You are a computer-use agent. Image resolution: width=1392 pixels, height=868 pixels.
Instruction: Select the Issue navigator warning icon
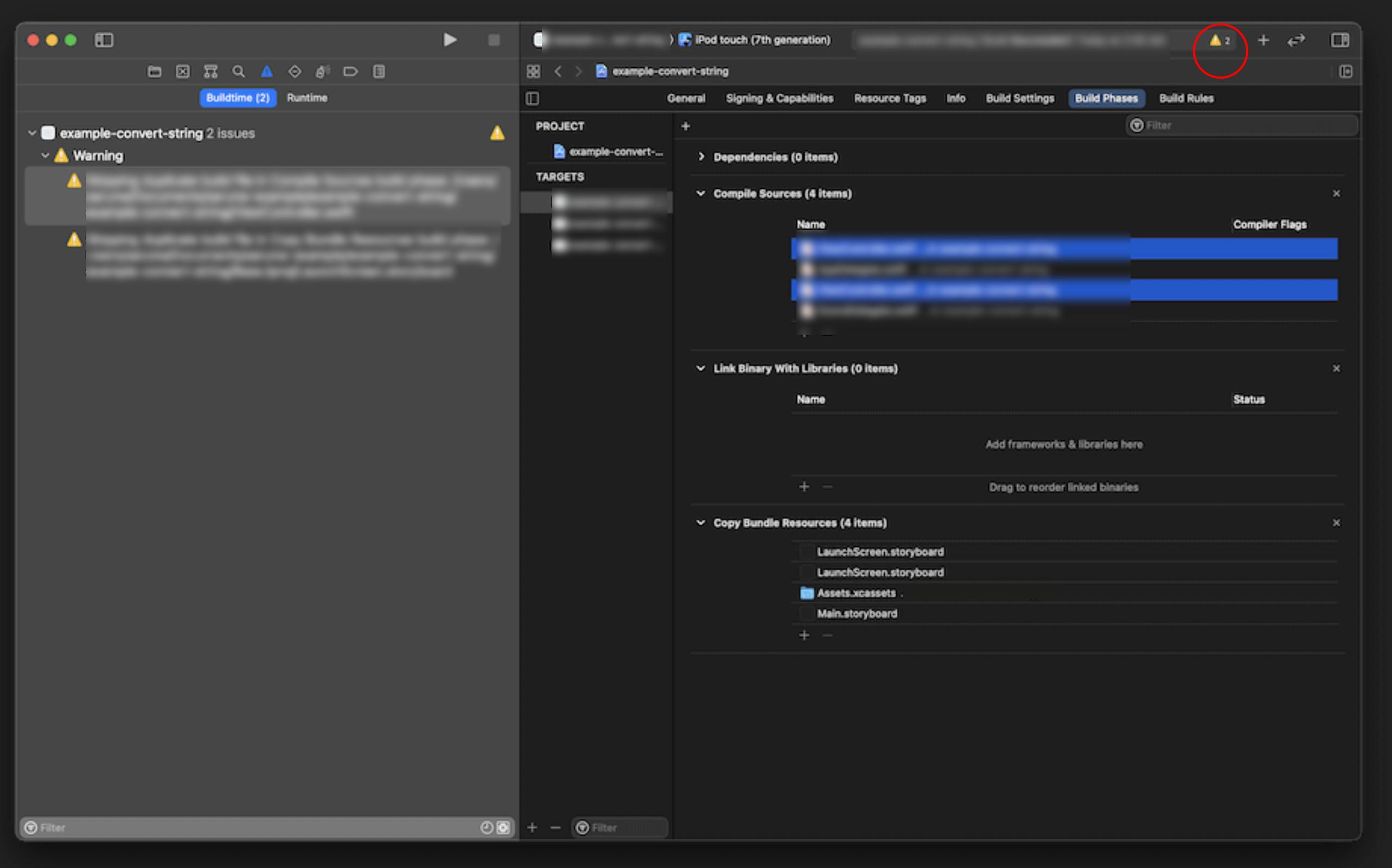(266, 72)
